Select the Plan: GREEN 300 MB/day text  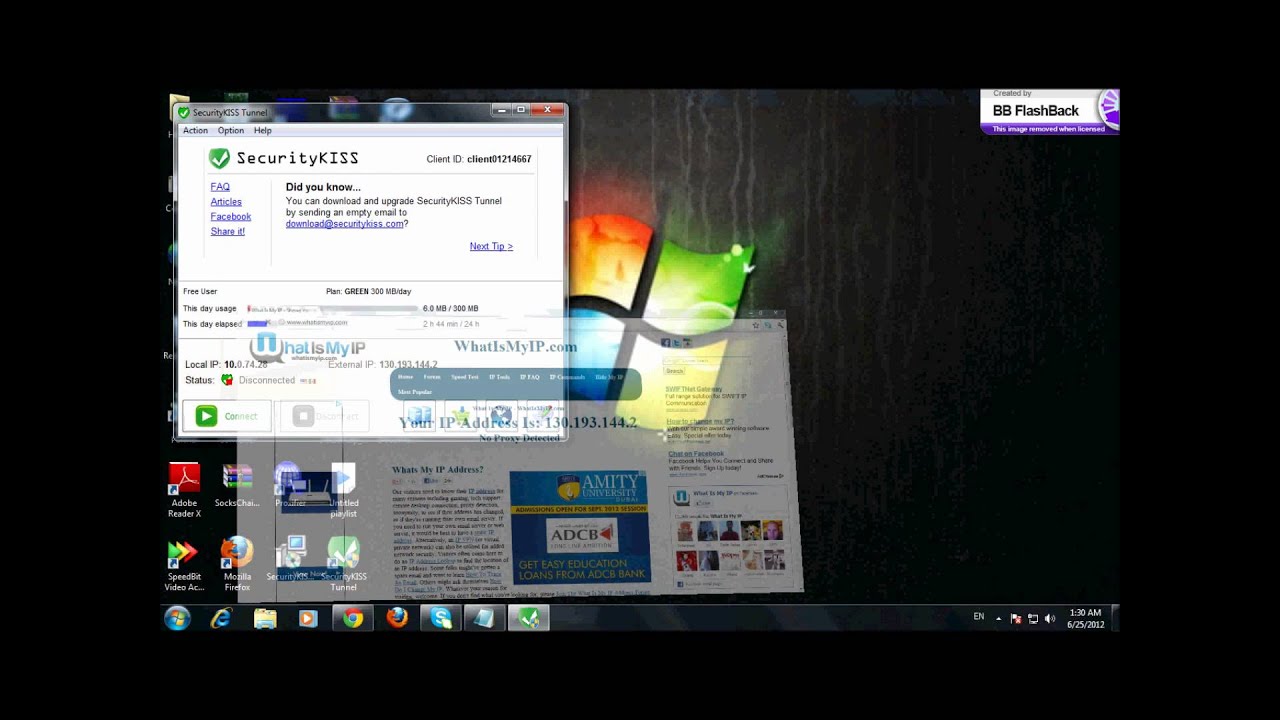[x=368, y=291]
